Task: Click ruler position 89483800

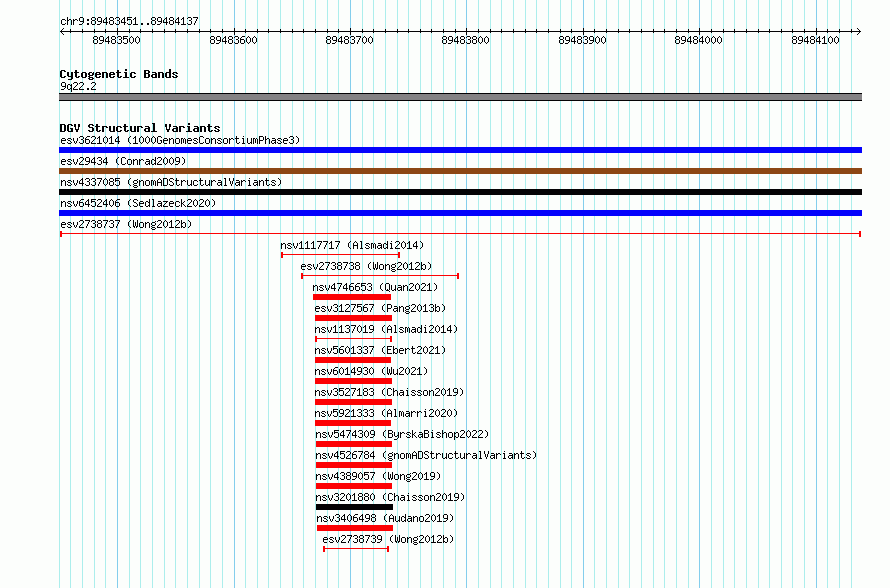Action: [x=465, y=40]
